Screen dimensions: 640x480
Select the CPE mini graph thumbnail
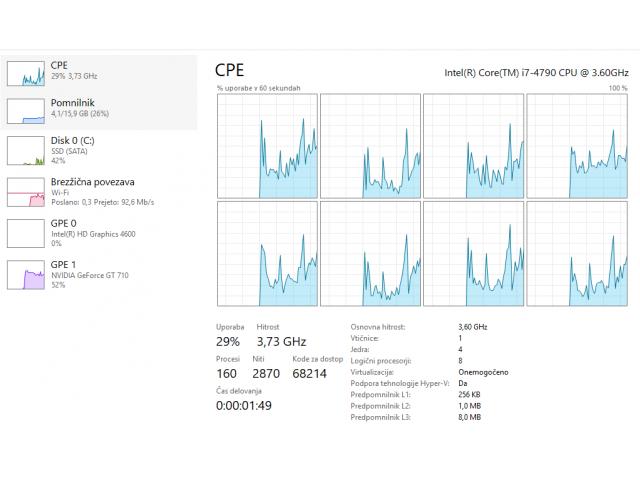pyautogui.click(x=26, y=72)
